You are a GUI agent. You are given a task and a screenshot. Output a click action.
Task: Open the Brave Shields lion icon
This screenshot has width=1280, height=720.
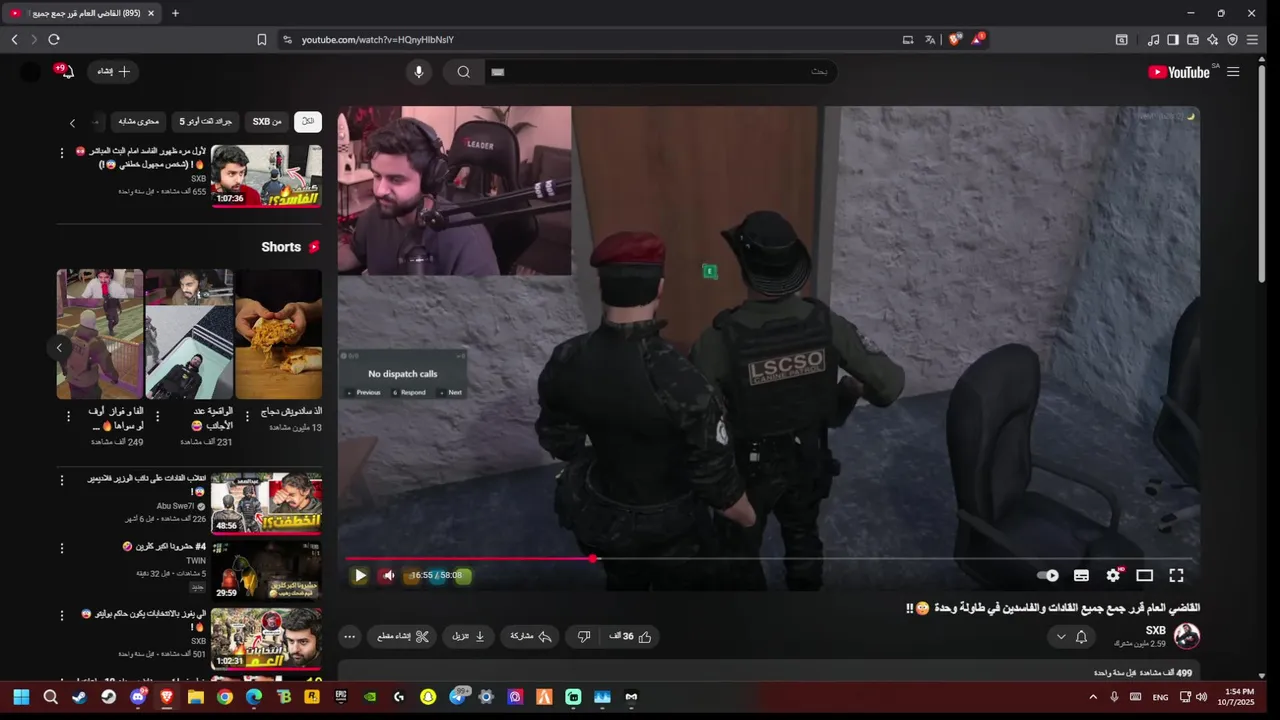955,40
